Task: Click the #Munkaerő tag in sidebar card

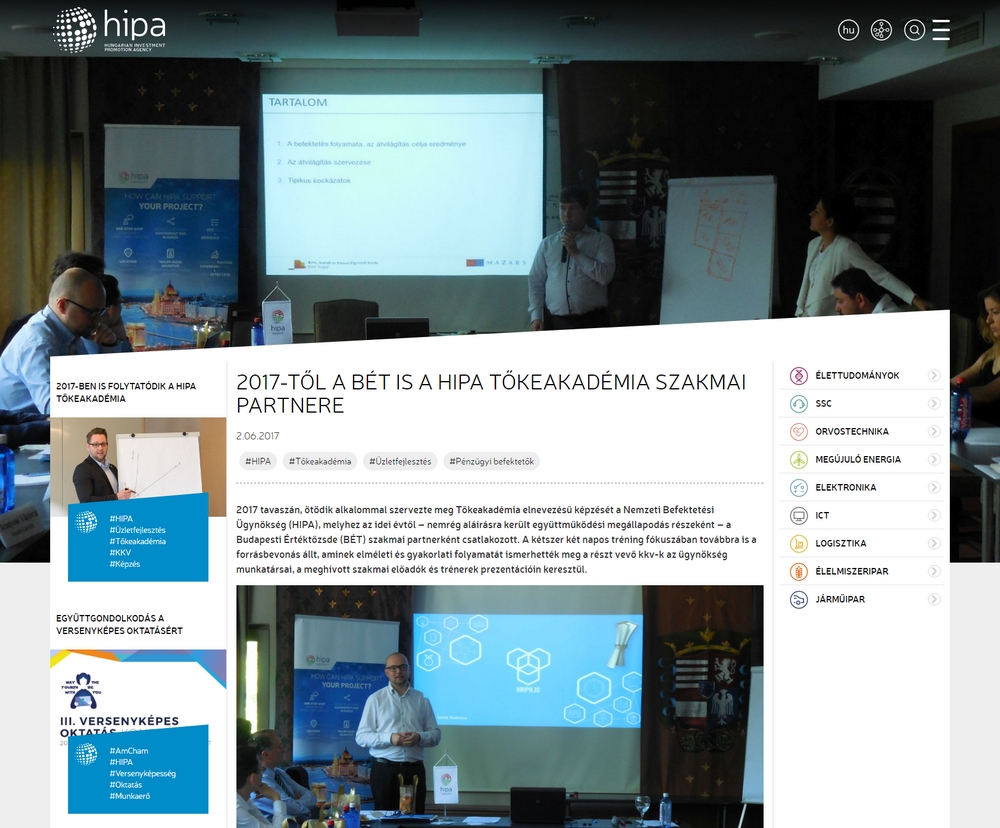Action: (x=129, y=796)
